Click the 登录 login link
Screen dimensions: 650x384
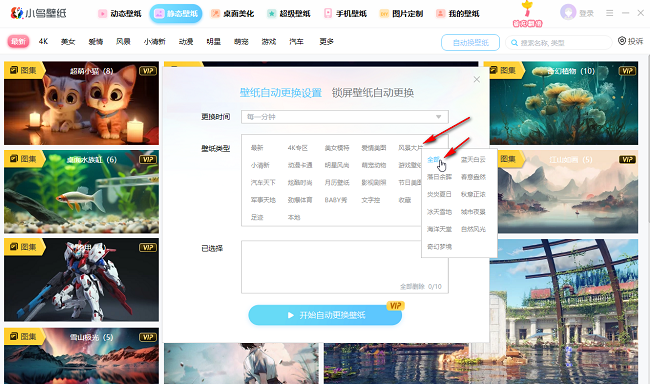point(587,14)
